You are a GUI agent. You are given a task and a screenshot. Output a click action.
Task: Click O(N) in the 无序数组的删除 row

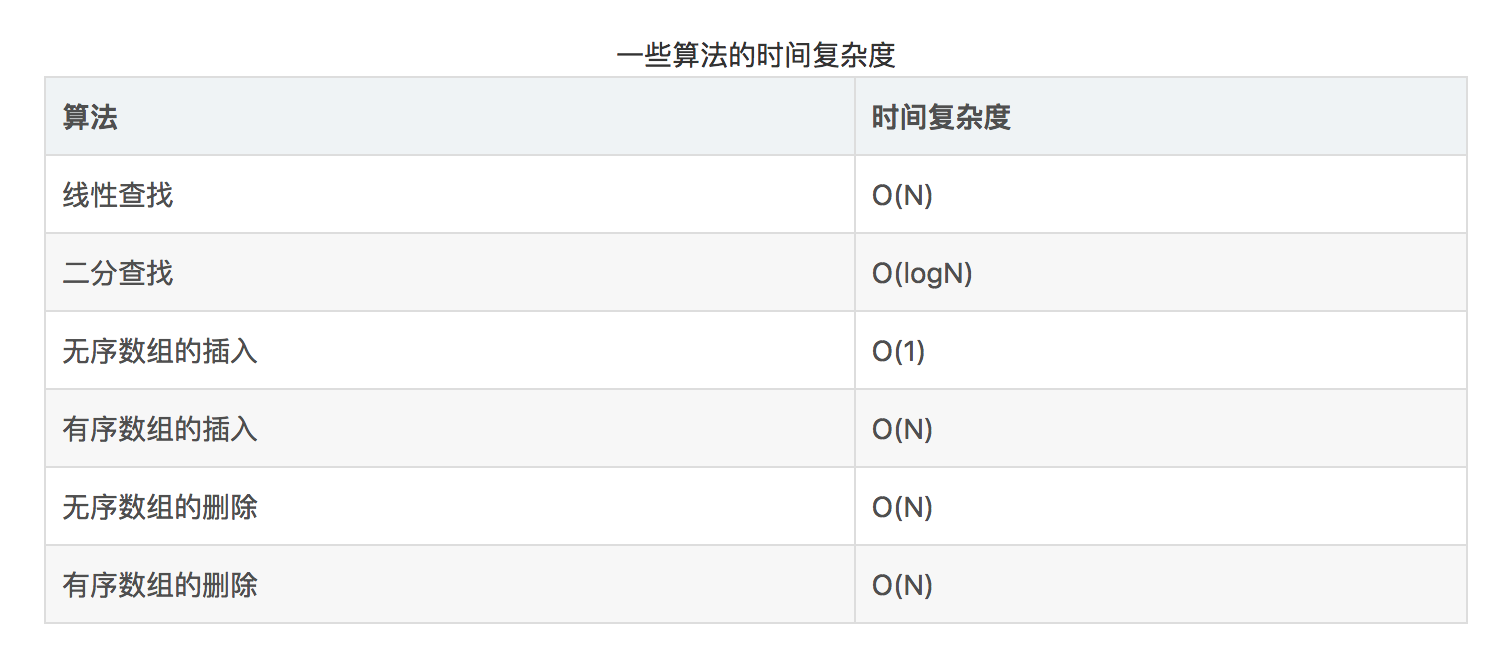pyautogui.click(x=902, y=507)
